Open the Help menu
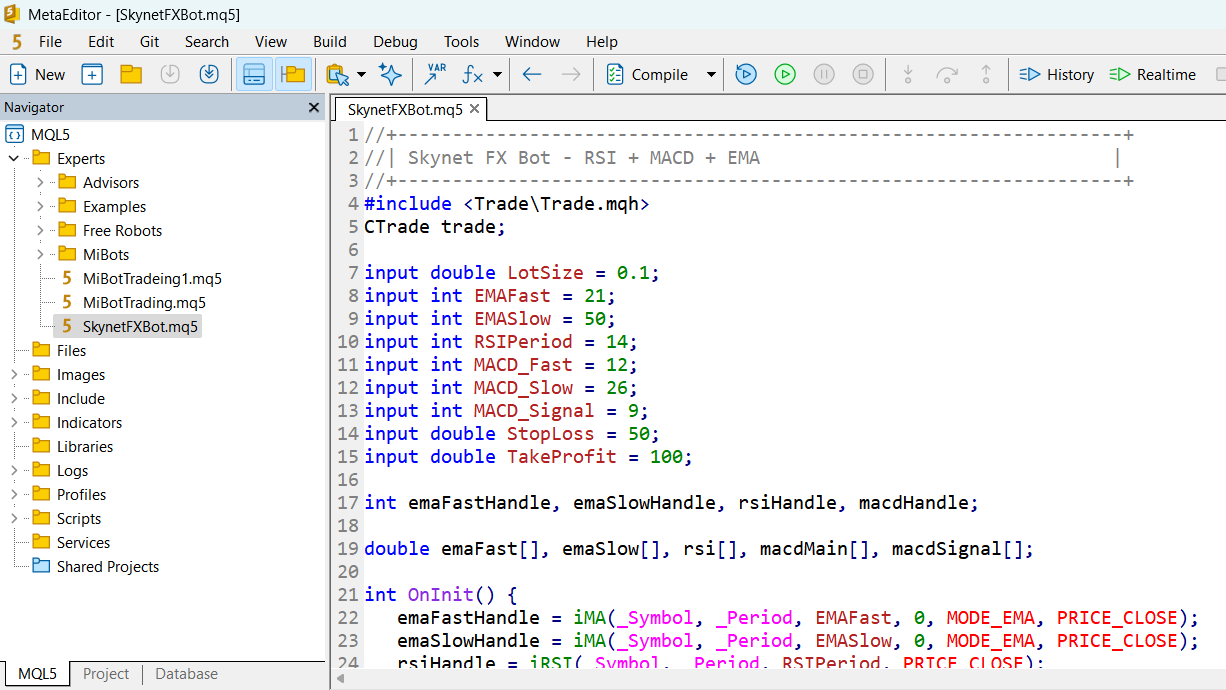The height and width of the screenshot is (690, 1226). click(602, 42)
